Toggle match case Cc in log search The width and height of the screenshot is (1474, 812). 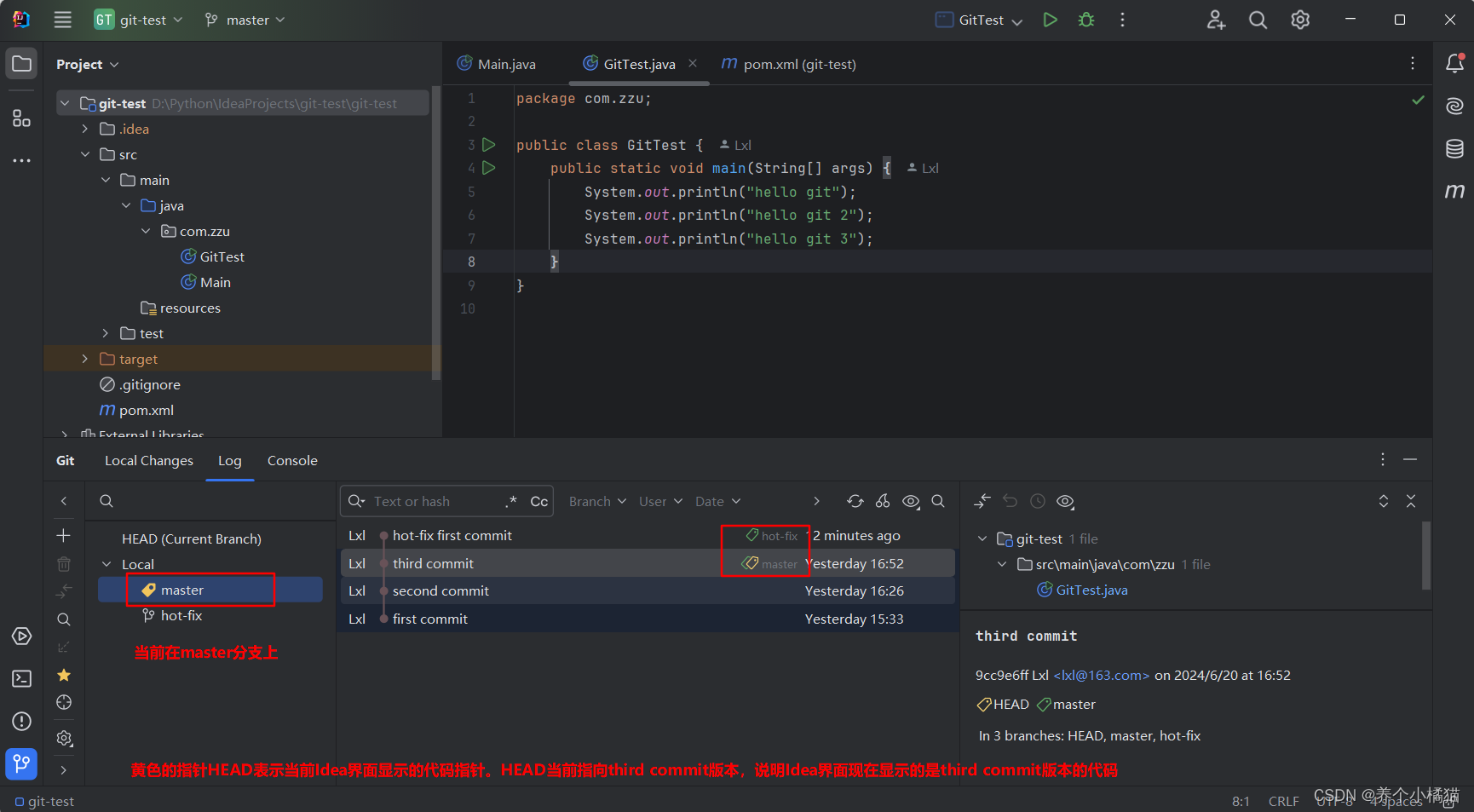coord(538,501)
